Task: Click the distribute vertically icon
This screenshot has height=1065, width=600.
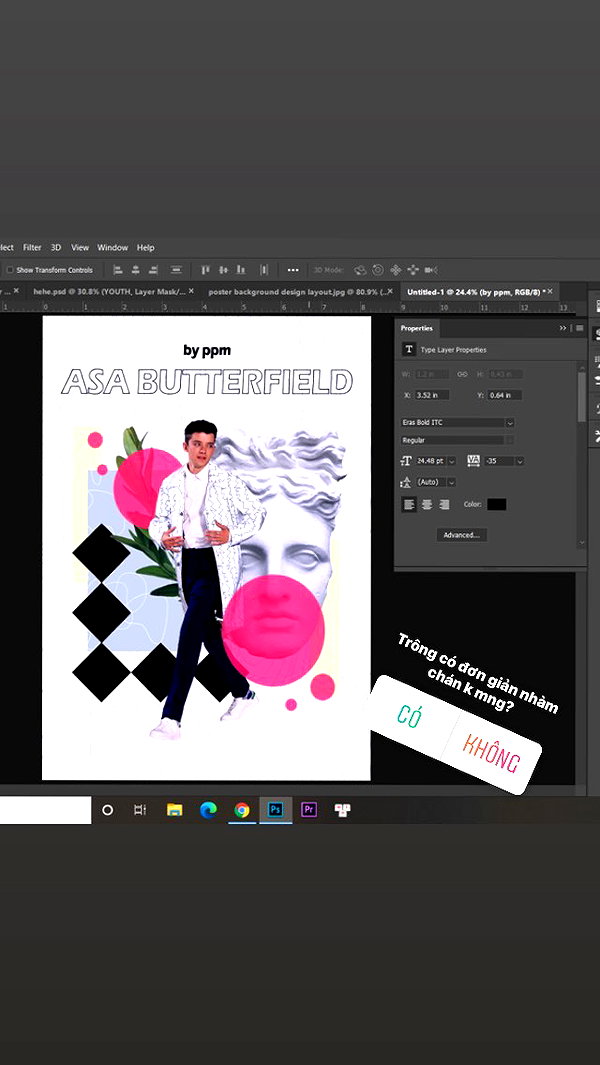Action: pos(176,270)
